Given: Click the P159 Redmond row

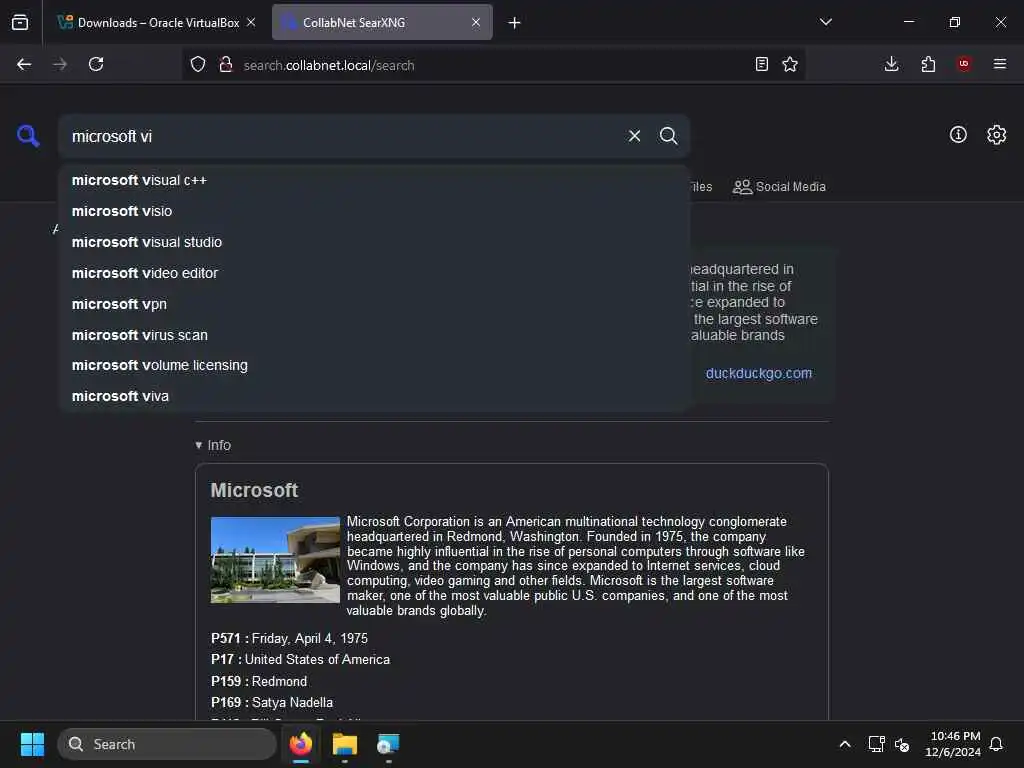Looking at the screenshot, I should tap(259, 681).
